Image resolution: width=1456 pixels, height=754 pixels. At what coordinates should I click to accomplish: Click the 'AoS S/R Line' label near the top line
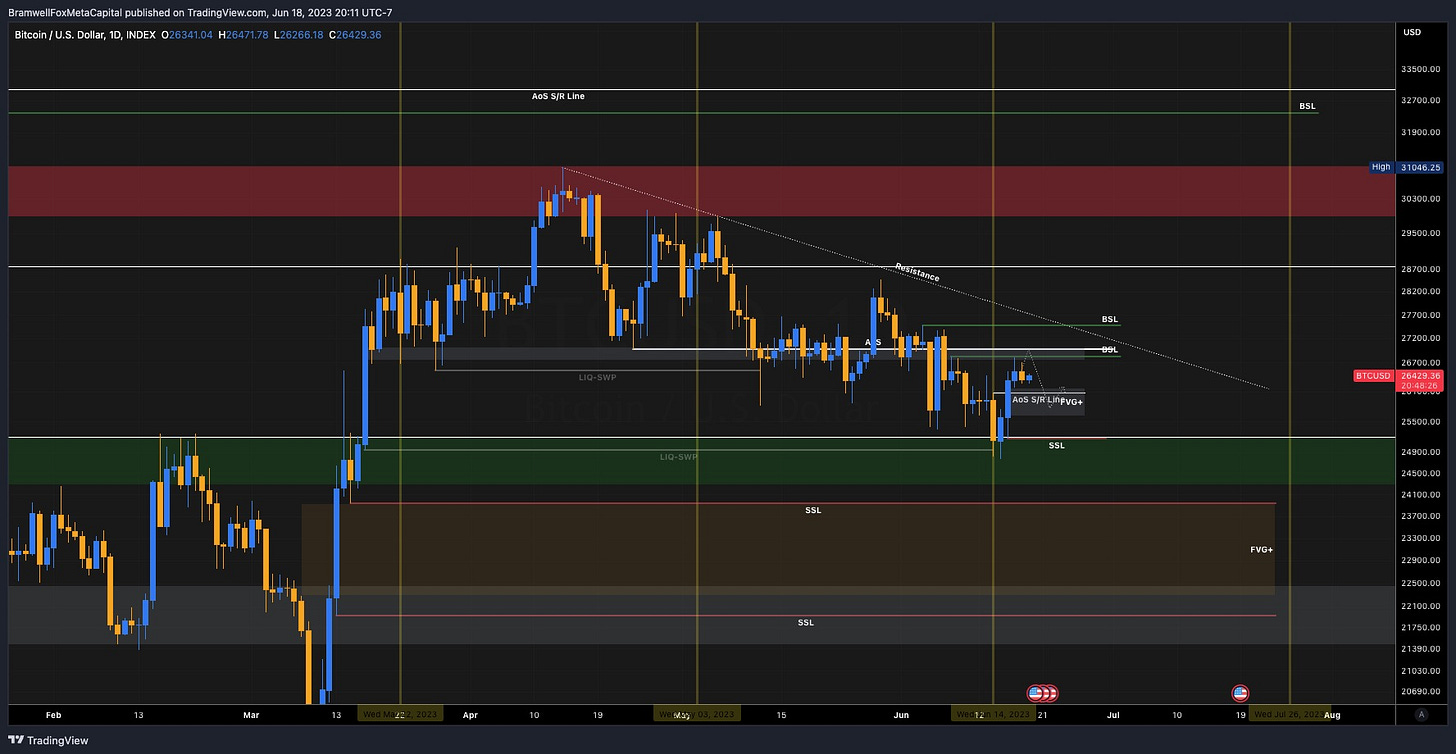[x=558, y=96]
